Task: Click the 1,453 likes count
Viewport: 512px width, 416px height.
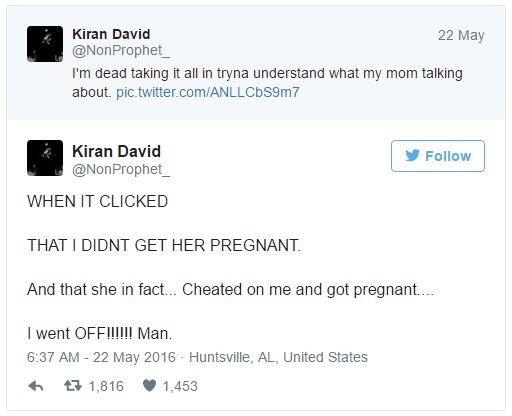Action: click(180, 386)
